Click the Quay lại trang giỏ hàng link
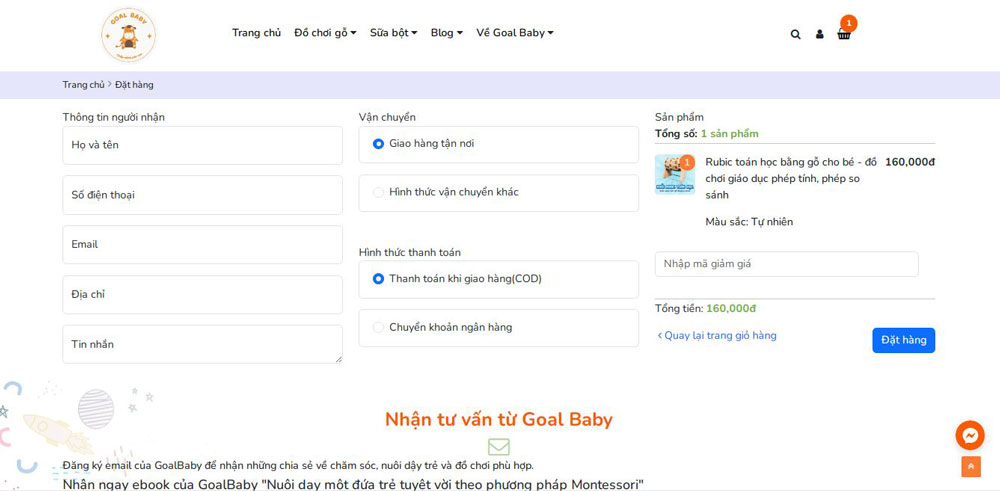 [x=717, y=335]
